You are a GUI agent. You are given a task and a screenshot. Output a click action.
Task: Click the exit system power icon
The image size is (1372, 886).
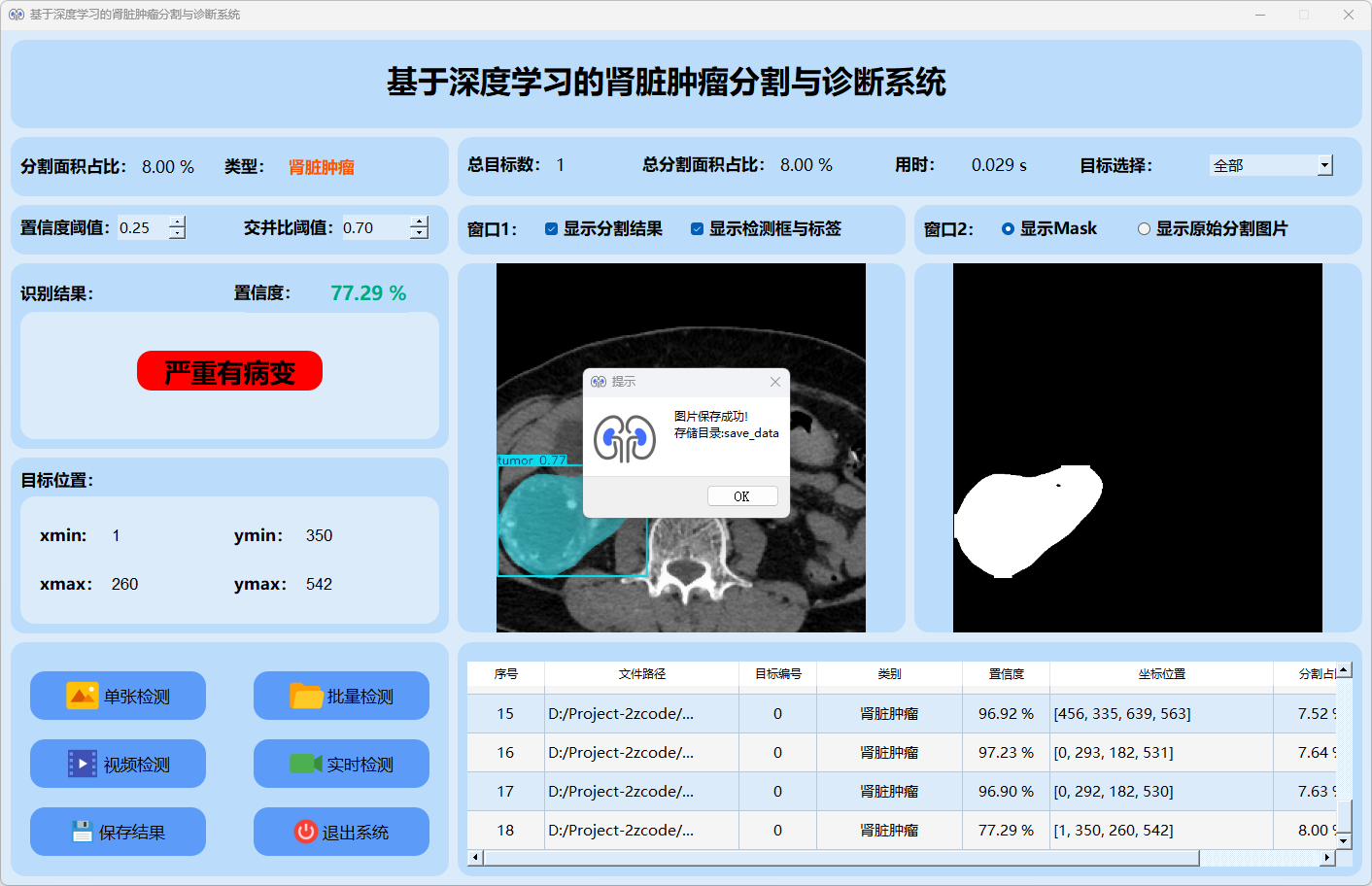[x=305, y=832]
